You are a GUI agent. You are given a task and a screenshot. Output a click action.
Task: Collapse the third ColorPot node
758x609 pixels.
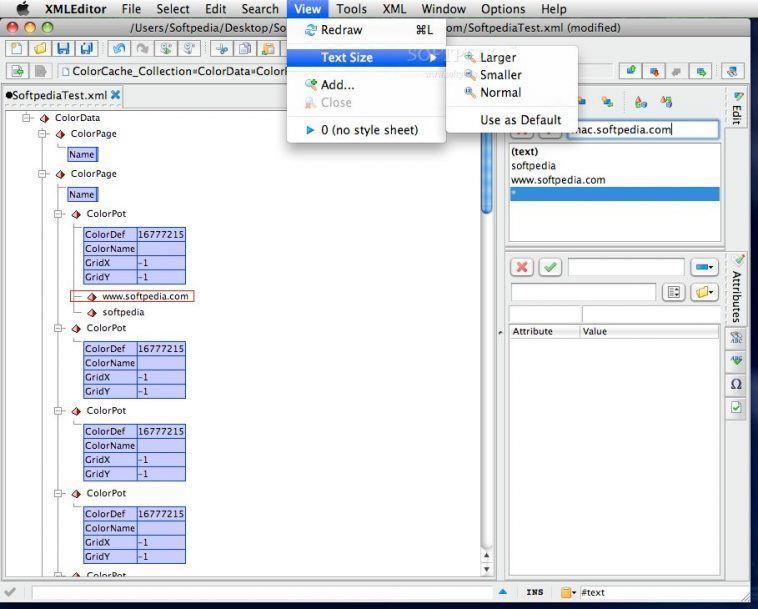[58, 410]
